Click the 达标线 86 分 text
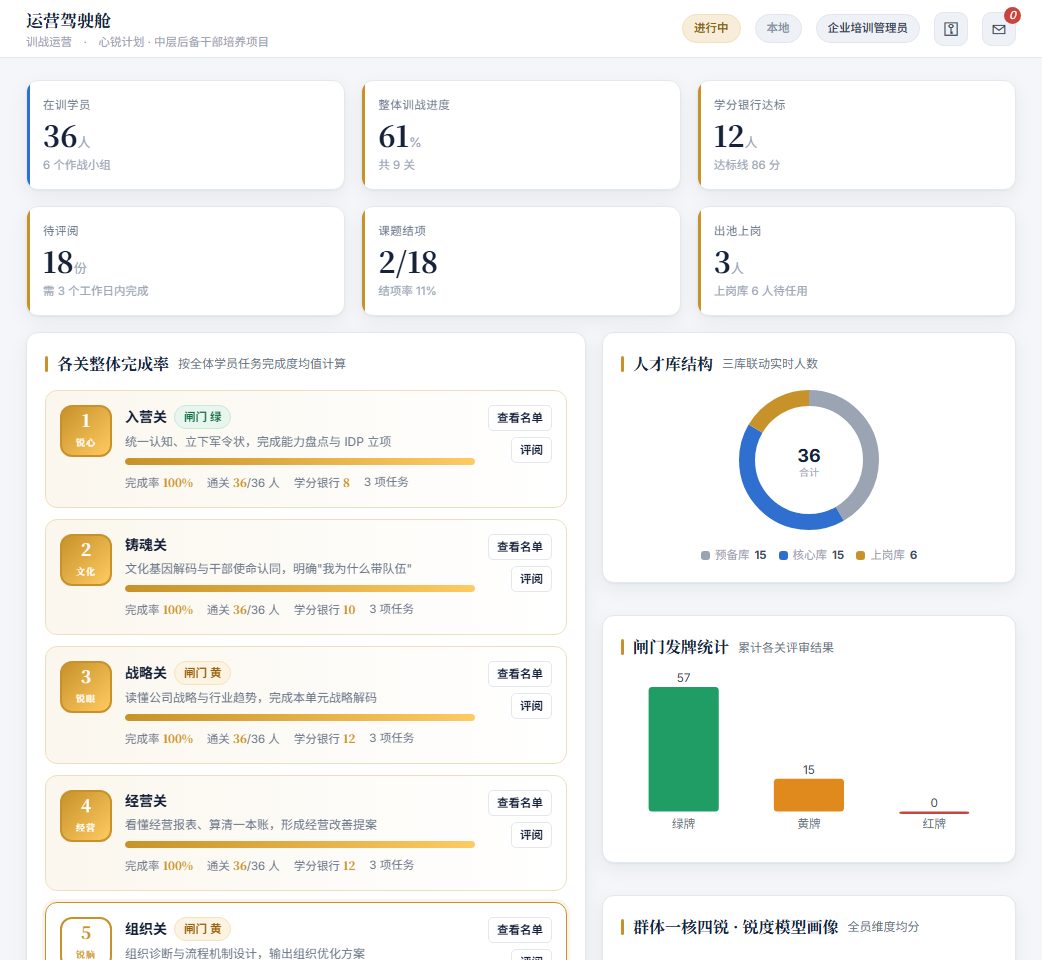 746,165
